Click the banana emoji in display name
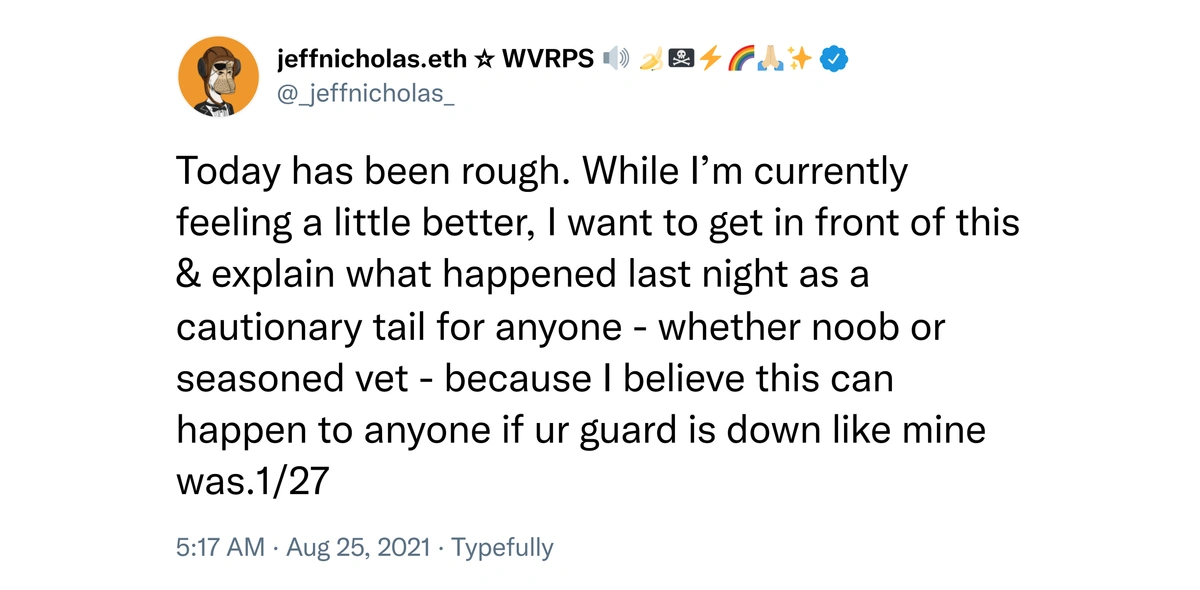This screenshot has width=1200, height=590. point(651,60)
